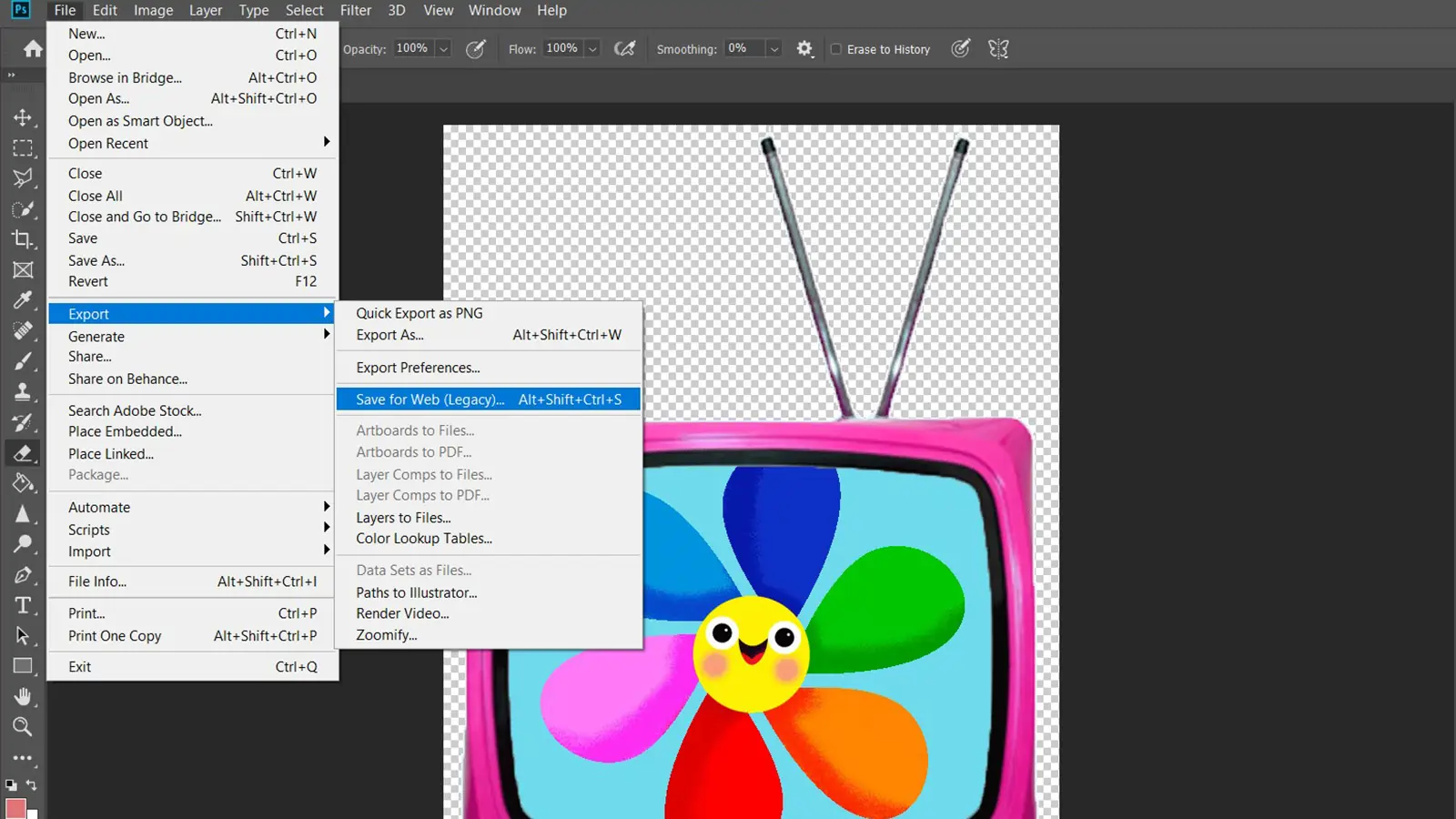Select the Polygonal Lasso tool
The height and width of the screenshot is (819, 1456).
pos(23,178)
